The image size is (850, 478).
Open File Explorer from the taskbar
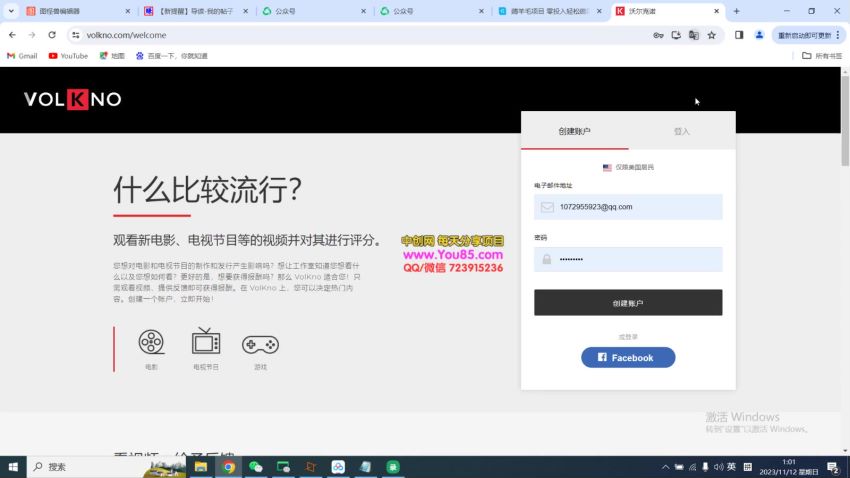point(201,467)
